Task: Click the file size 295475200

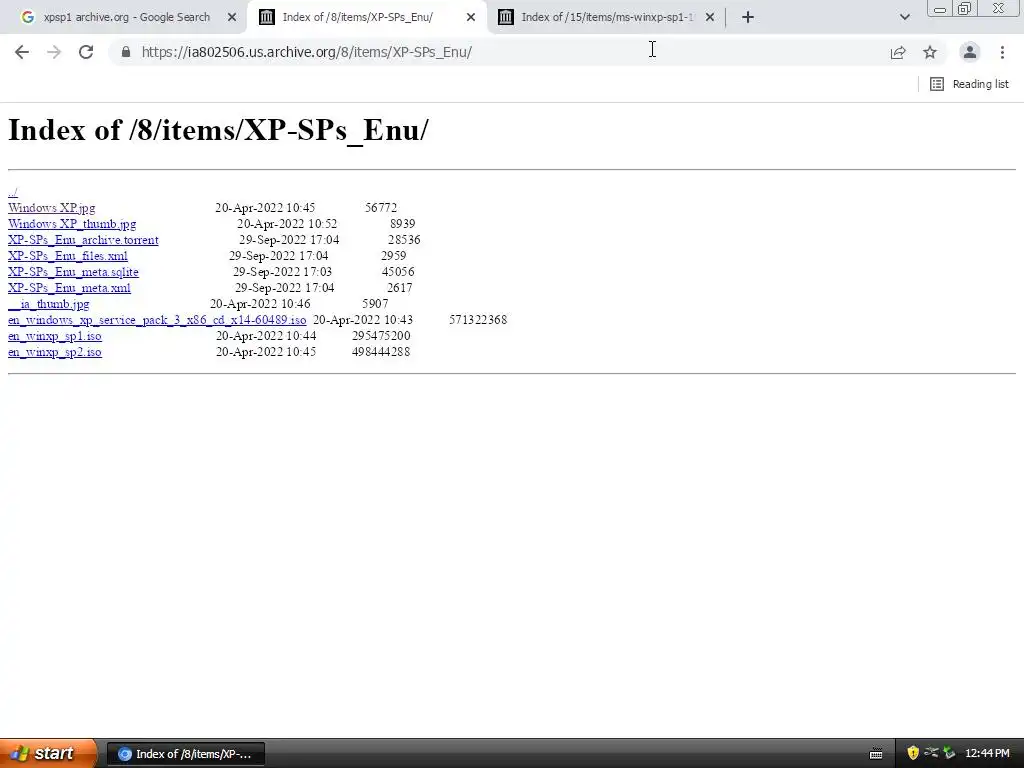Action: 381,336
